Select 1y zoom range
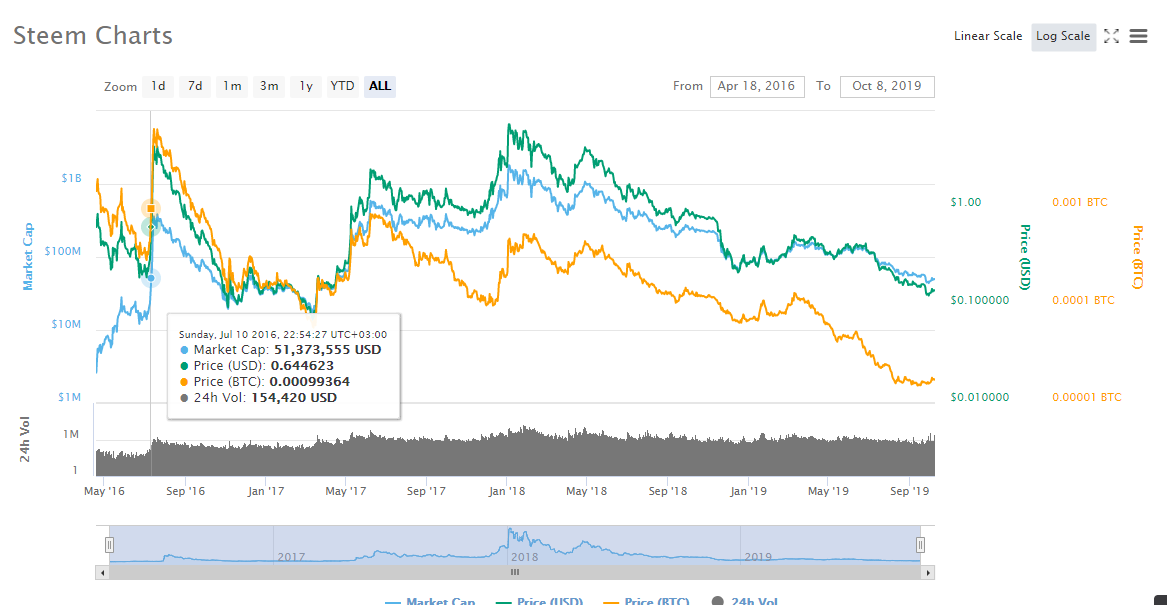 306,86
